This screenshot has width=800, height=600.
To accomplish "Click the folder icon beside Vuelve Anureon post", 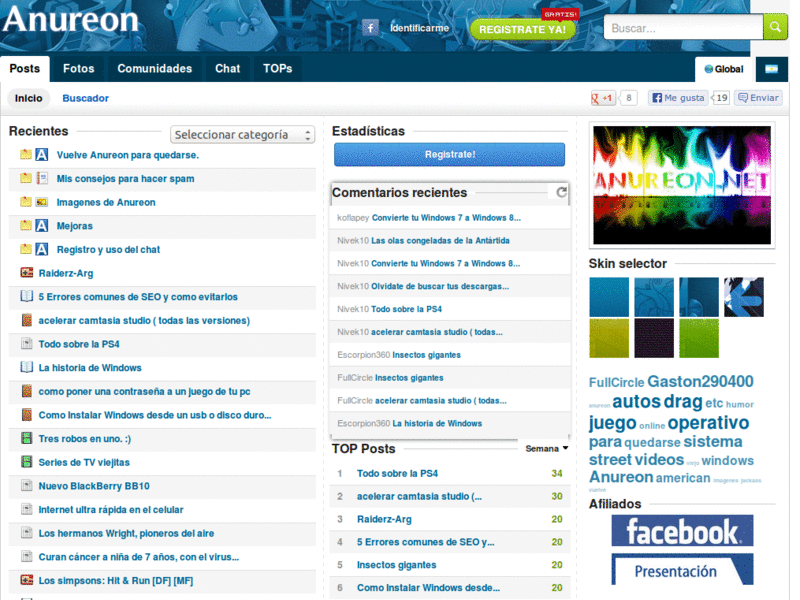I will [x=26, y=154].
